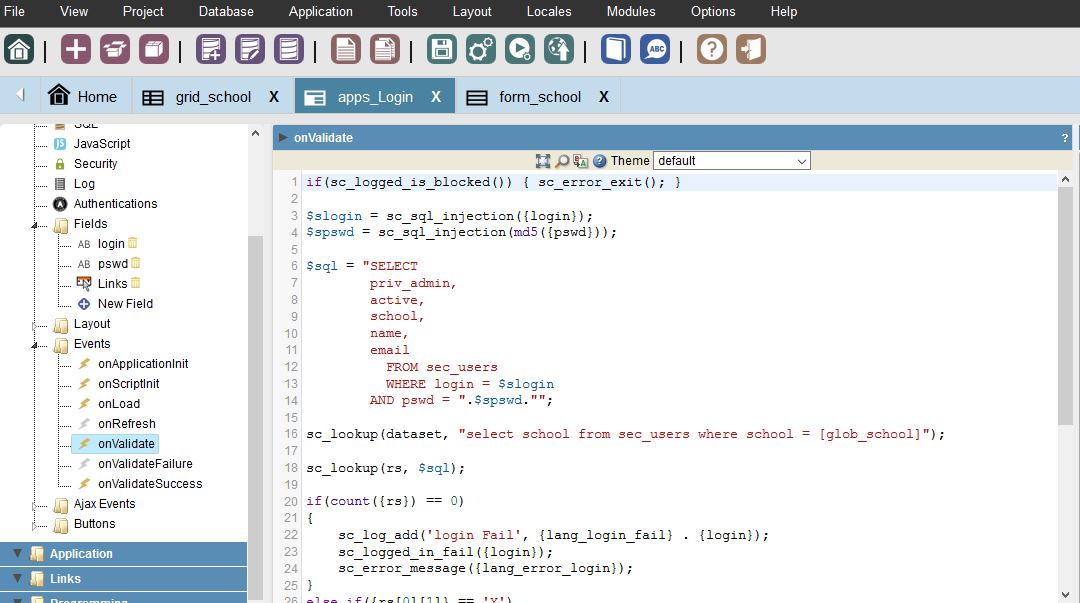1080x603 pixels.
Task: Select the onRefresh event
Action: [127, 424]
